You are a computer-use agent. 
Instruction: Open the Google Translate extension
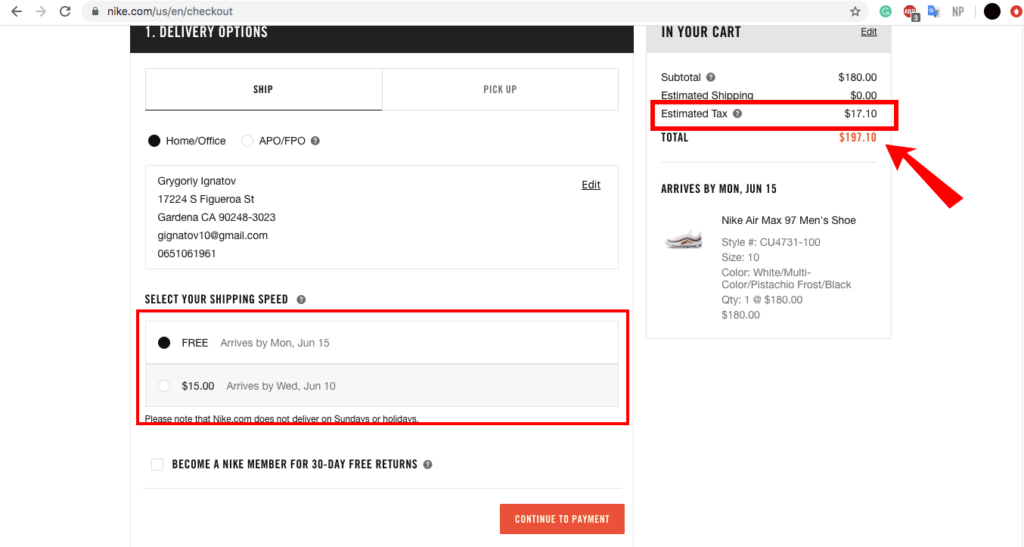[x=934, y=11]
